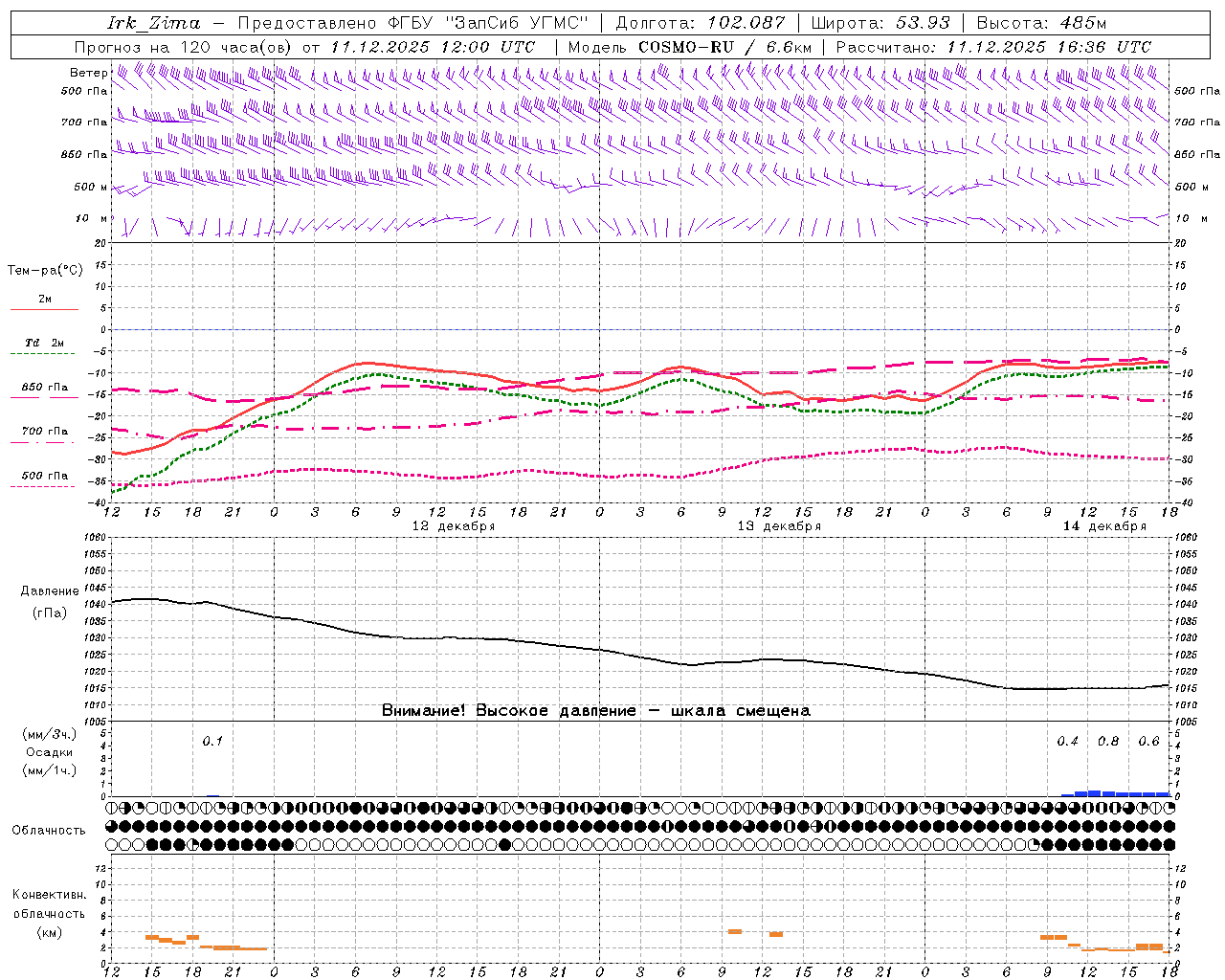Click the "700 гПа" temperature legend entry
Viewport: 1225px width, 980px height.
pos(45,431)
